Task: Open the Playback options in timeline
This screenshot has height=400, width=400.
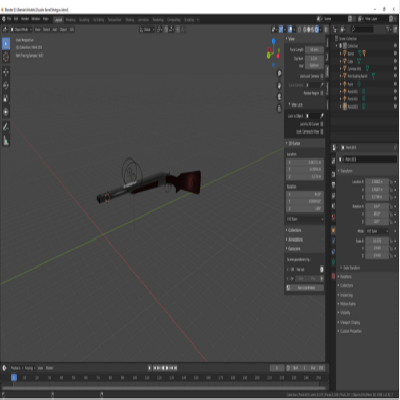Action: [x=16, y=368]
